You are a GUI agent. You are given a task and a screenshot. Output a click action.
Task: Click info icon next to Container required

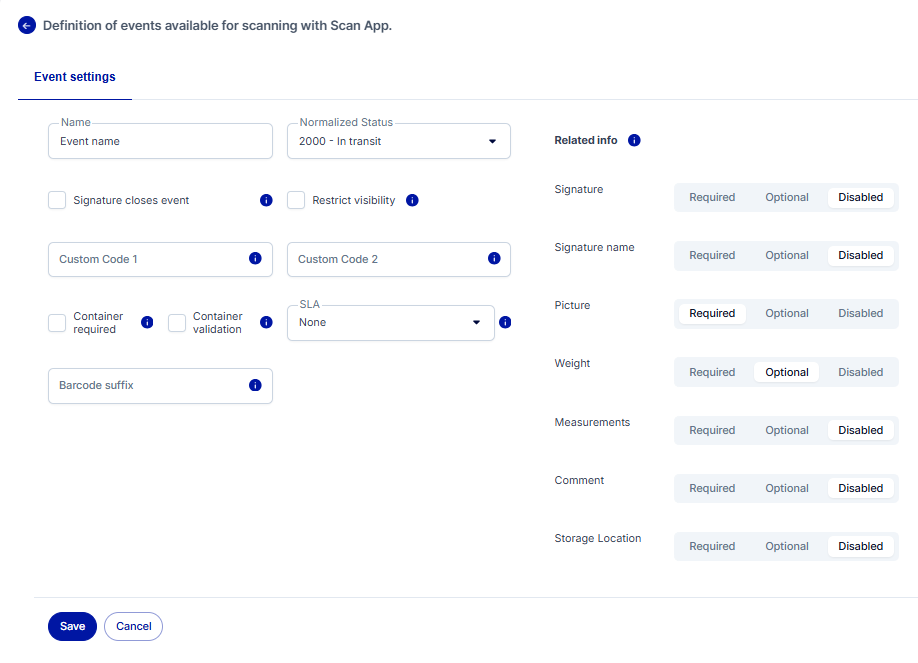147,323
